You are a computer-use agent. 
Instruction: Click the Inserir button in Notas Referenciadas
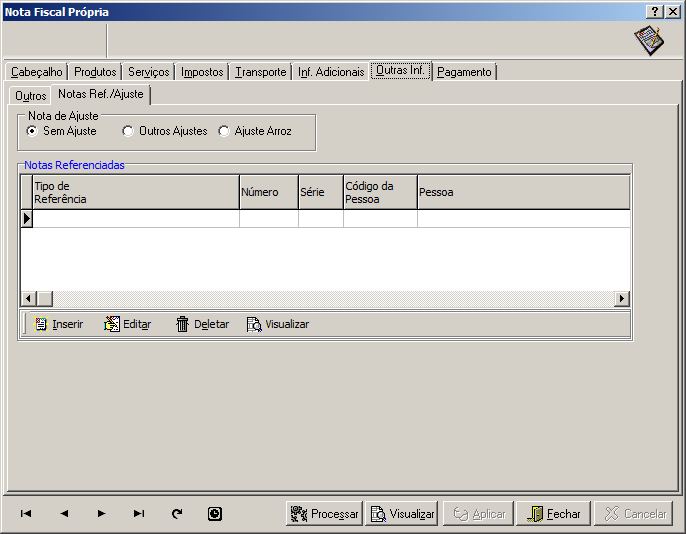tap(59, 324)
